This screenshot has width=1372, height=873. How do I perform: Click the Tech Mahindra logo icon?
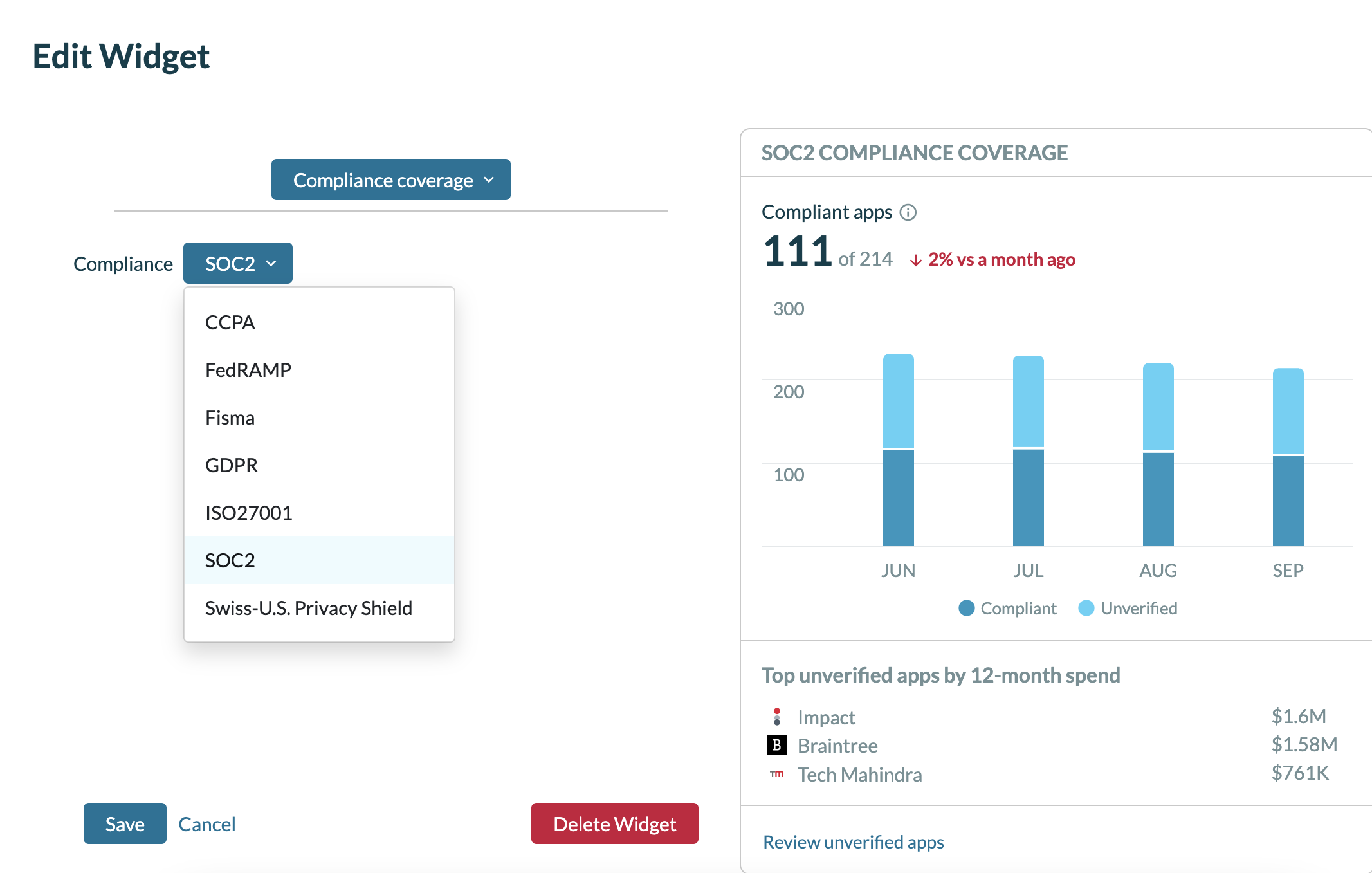(776, 774)
